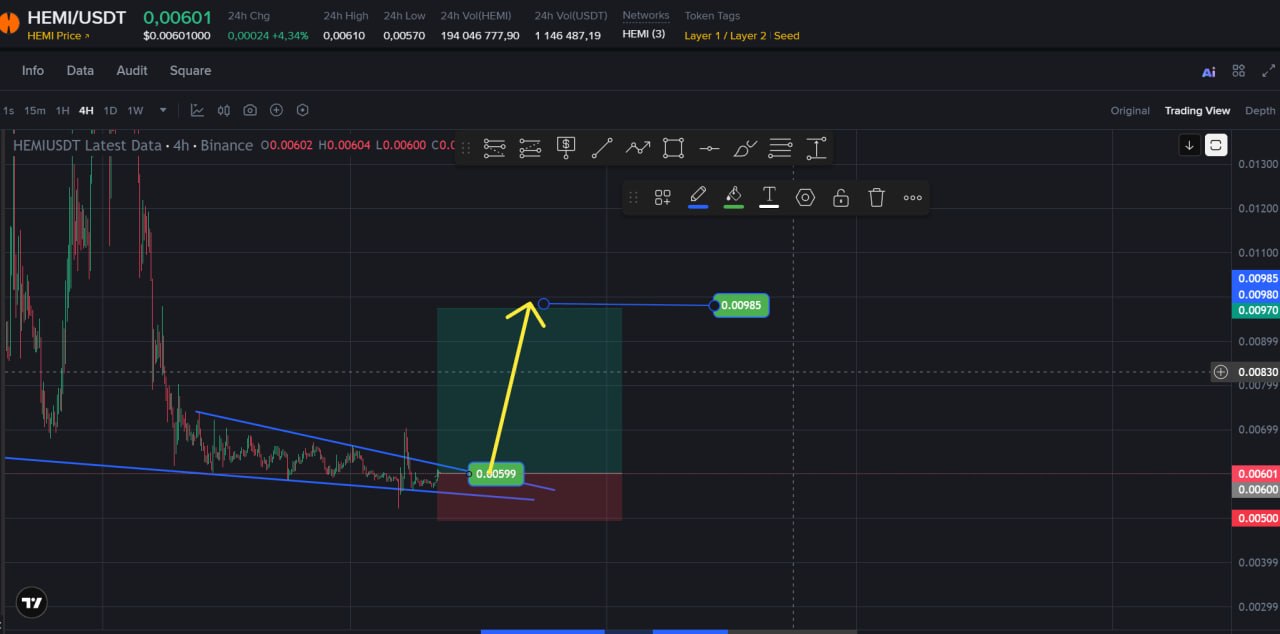Click the 24h Vol(USDT) value 1 146 487,19
1280x634 pixels.
567,35
